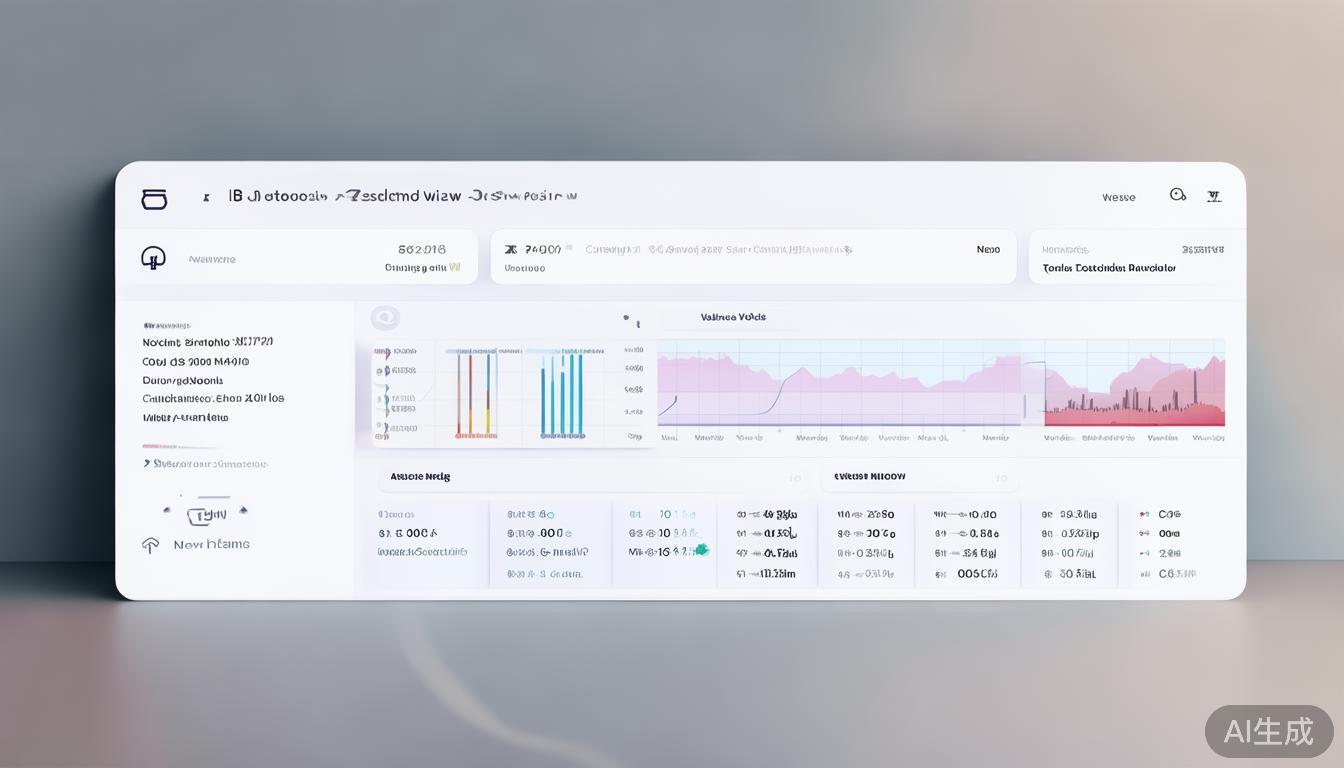Click the upload arrow icon beside "New hlame"
Viewport: 1344px width, 768px height.
point(151,545)
